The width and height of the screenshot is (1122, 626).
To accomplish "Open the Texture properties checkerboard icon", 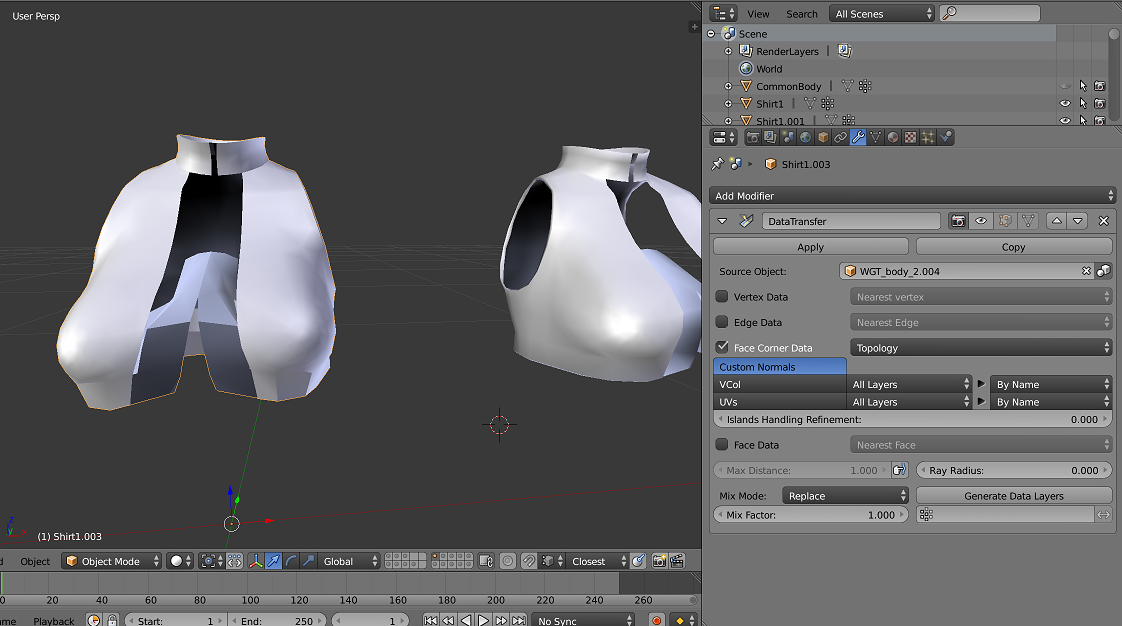I will pos(910,137).
